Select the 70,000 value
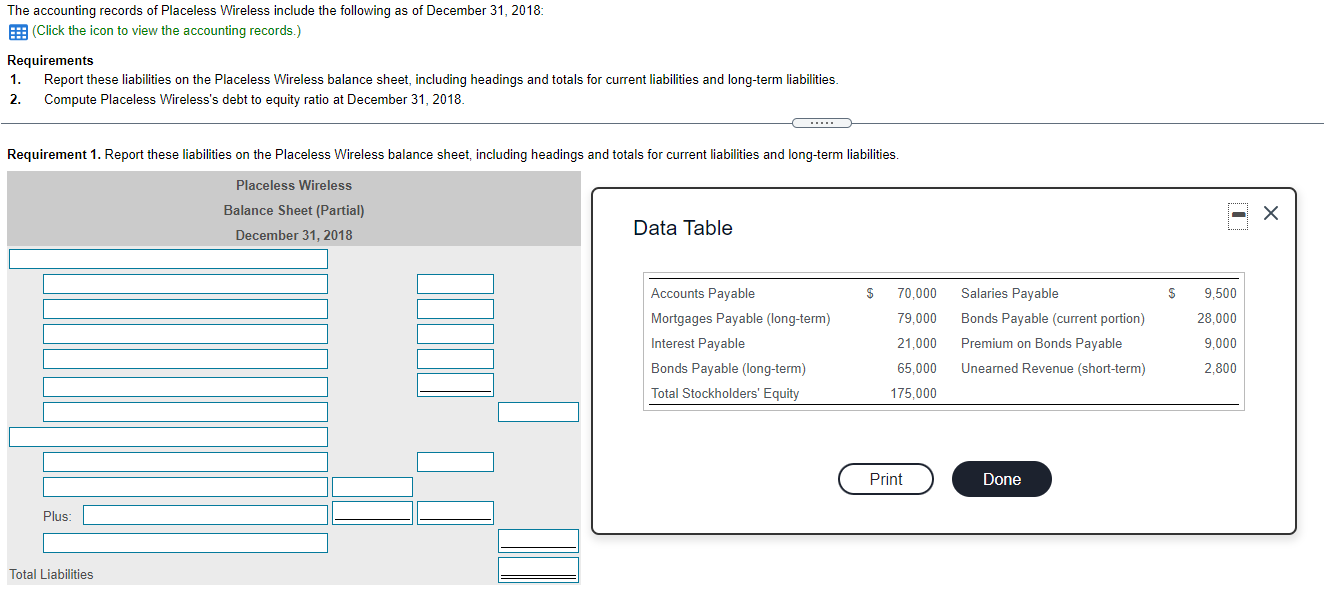The width and height of the screenshot is (1324, 607). tap(917, 293)
